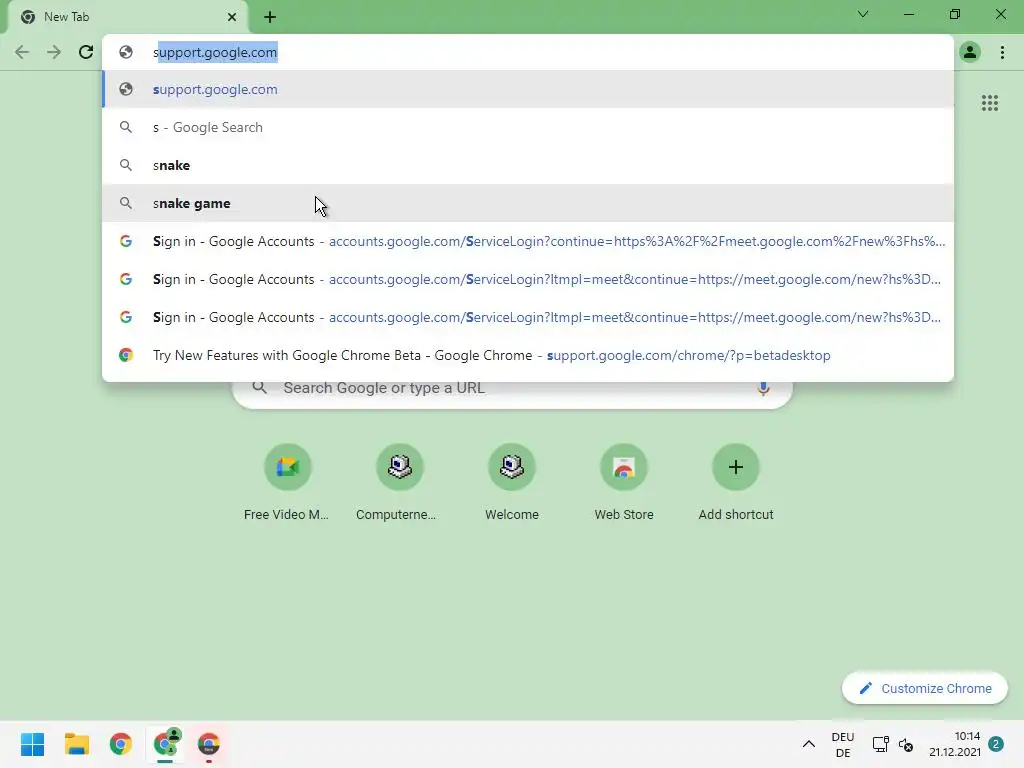
Task: Open the Web Store shortcut
Action: [624, 483]
